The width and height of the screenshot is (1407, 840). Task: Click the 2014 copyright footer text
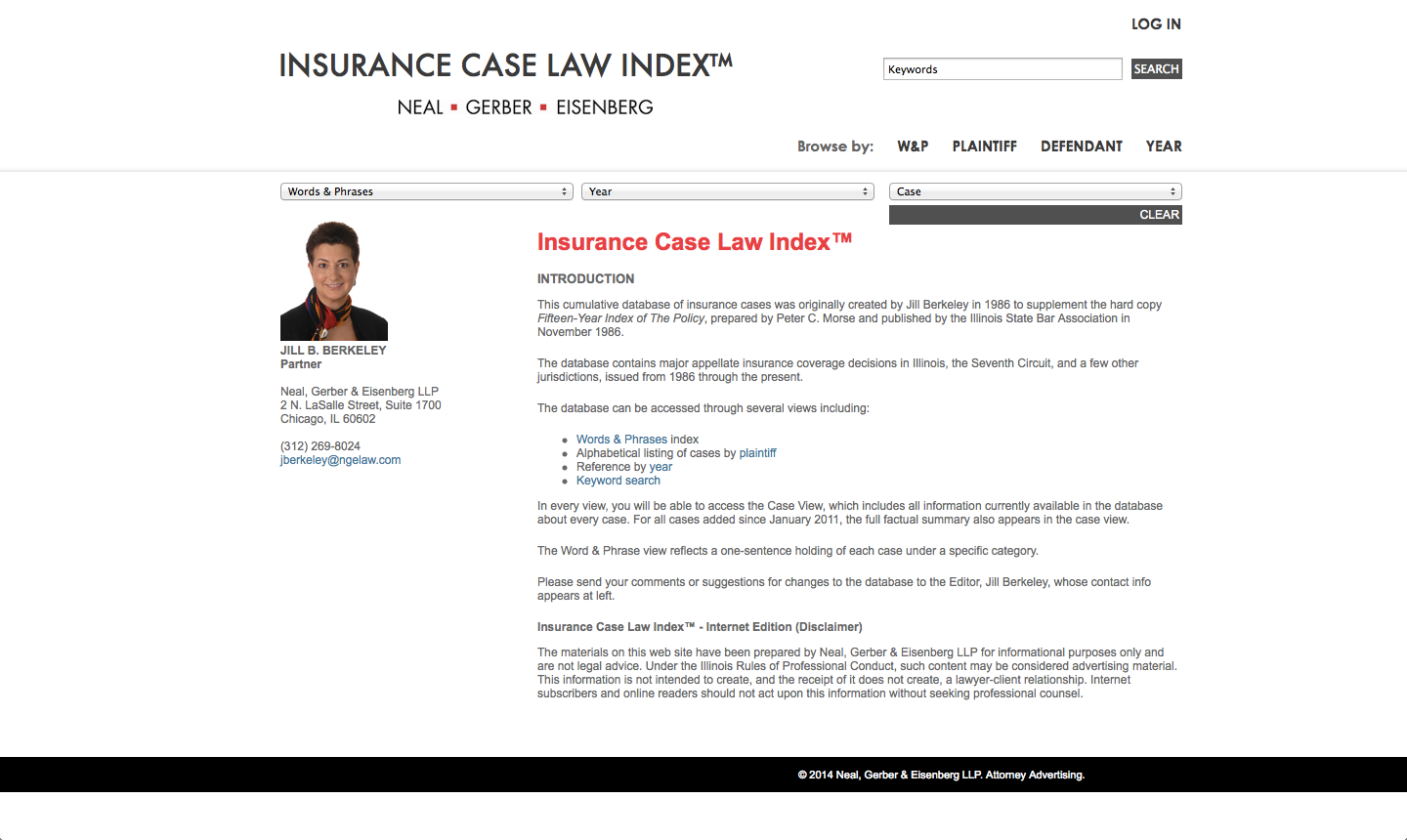point(941,775)
